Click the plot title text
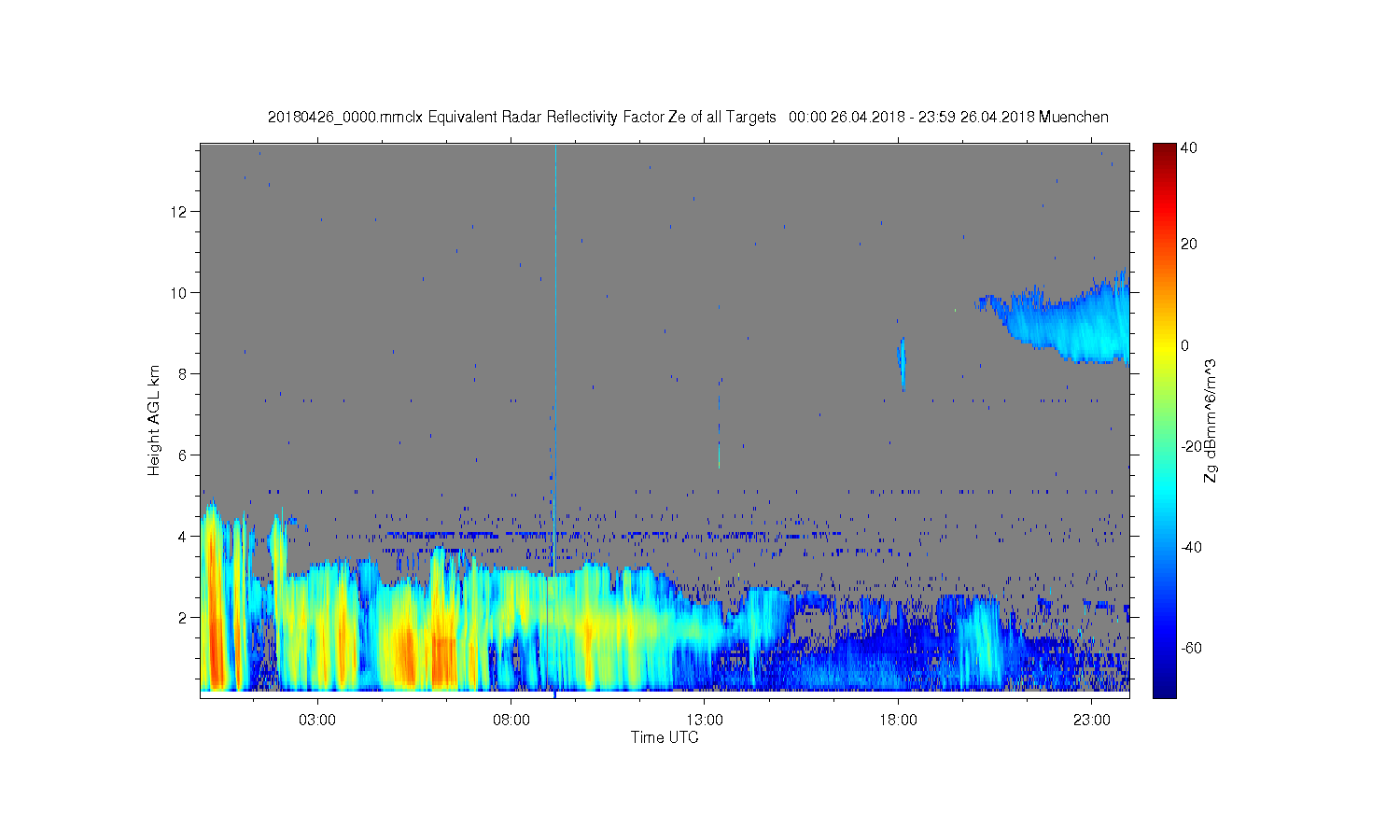Viewport: 1400px width, 840px height. (x=688, y=117)
